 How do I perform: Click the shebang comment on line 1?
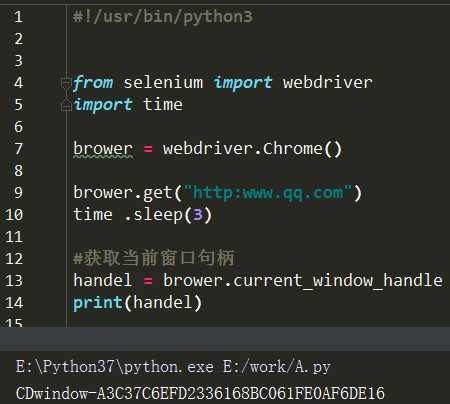pyautogui.click(x=163, y=17)
